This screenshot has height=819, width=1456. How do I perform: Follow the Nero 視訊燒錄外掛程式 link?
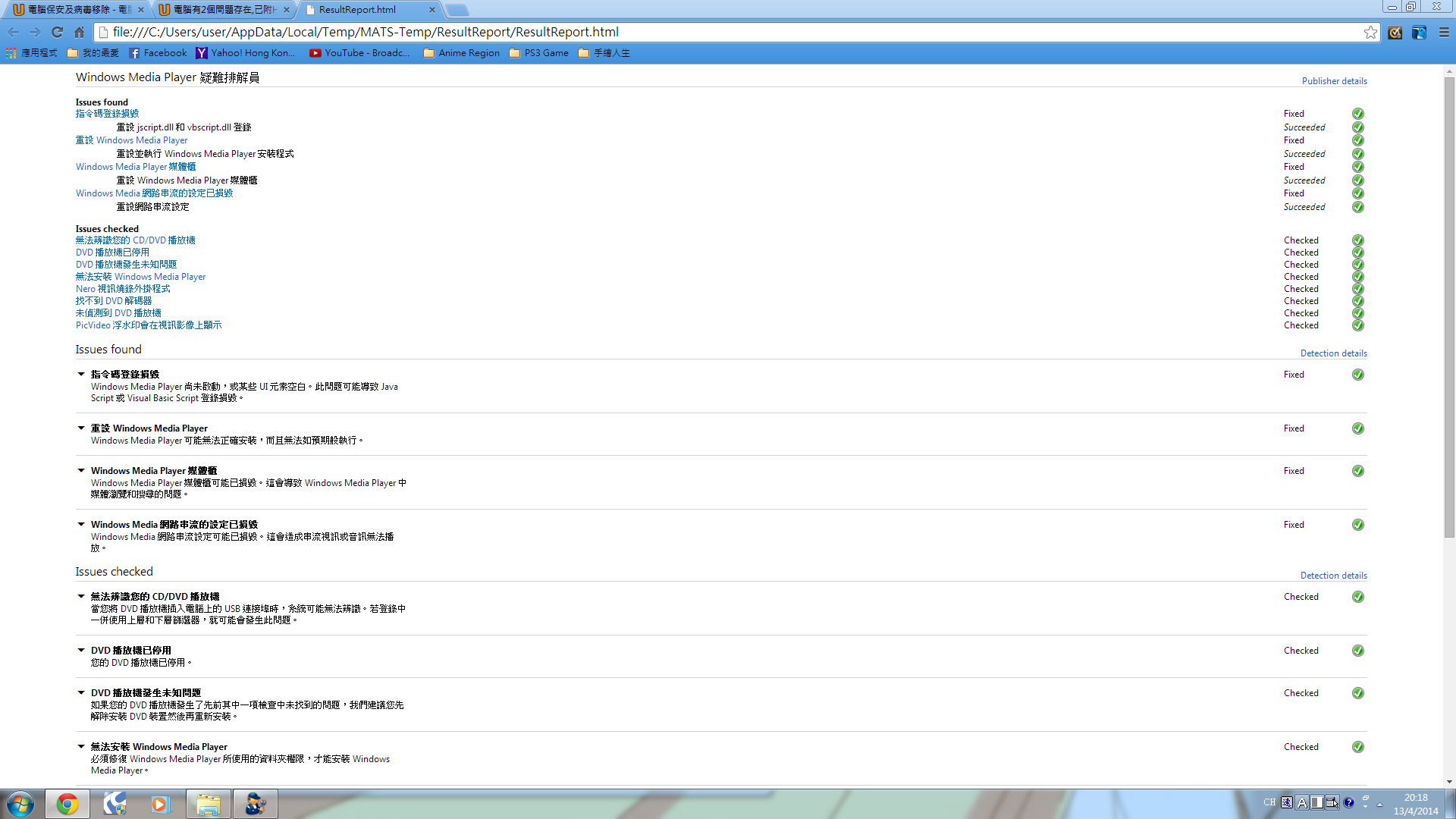[x=123, y=289]
